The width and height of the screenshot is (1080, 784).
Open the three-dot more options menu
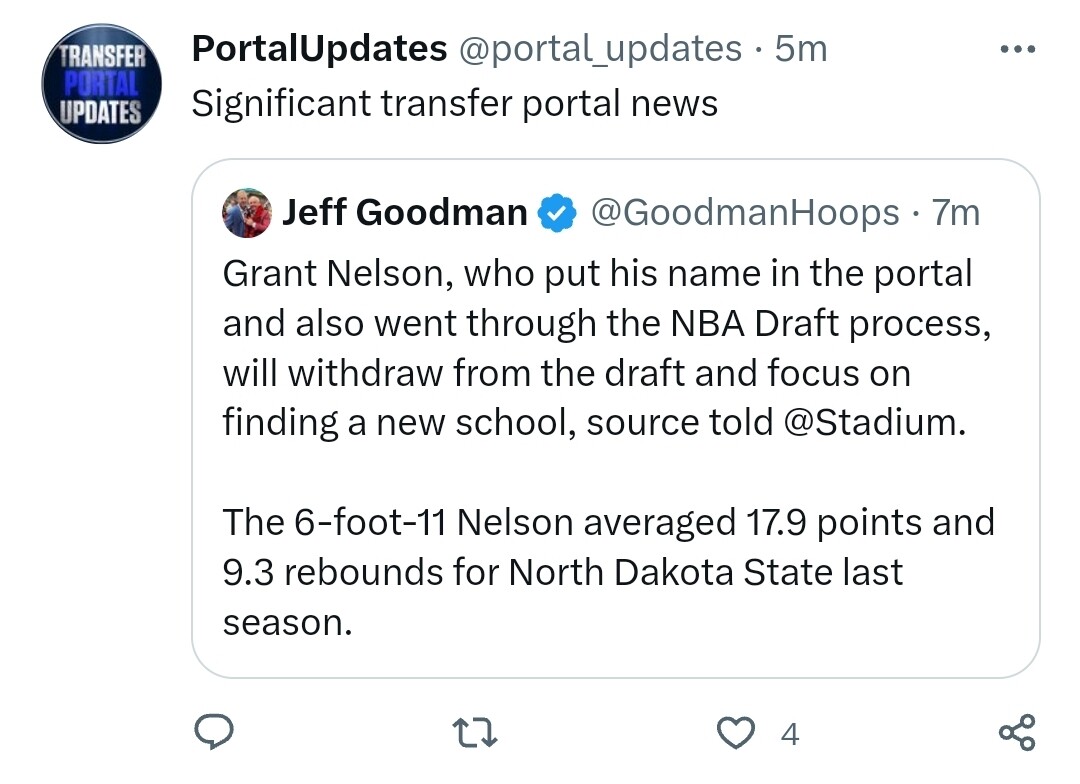tap(1018, 49)
